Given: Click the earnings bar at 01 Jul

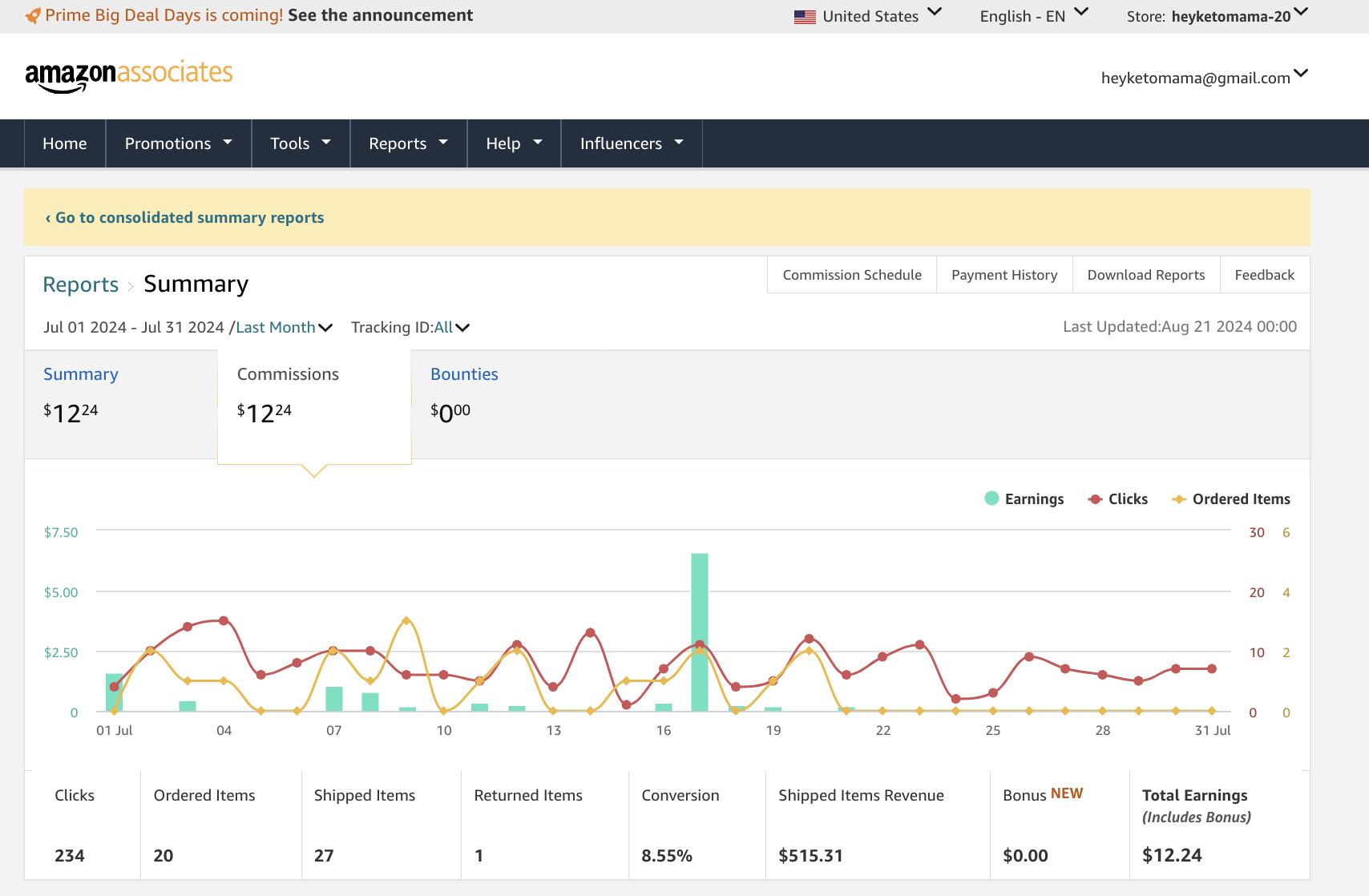Looking at the screenshot, I should [115, 692].
